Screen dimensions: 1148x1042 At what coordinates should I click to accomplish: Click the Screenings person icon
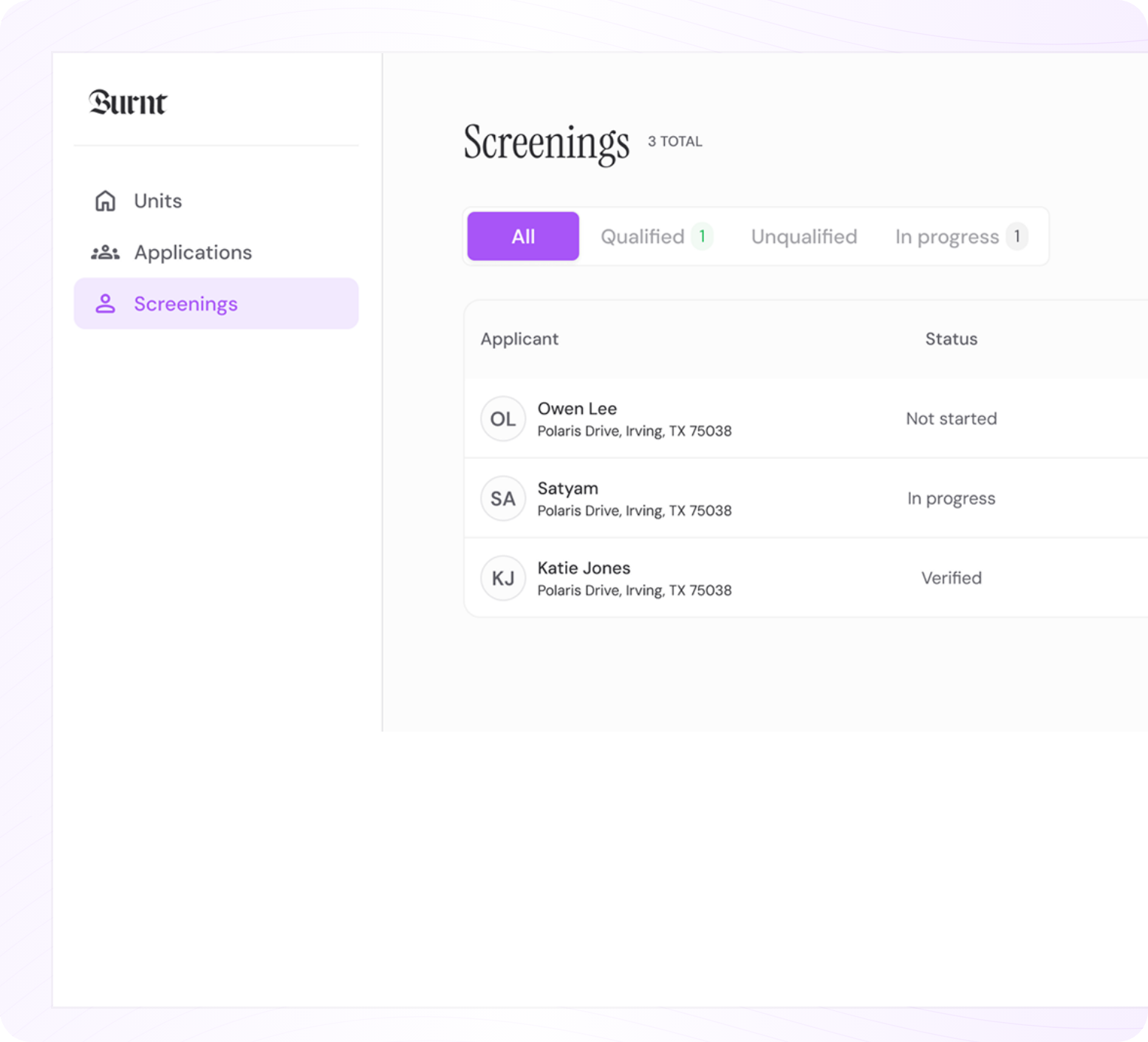pyautogui.click(x=106, y=304)
